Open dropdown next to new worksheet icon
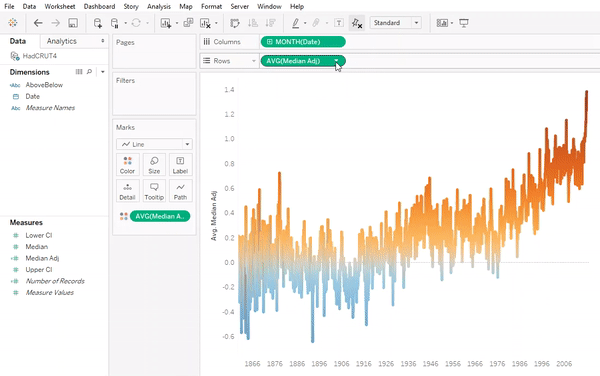Screen dimensions: 600x376 (177, 23)
